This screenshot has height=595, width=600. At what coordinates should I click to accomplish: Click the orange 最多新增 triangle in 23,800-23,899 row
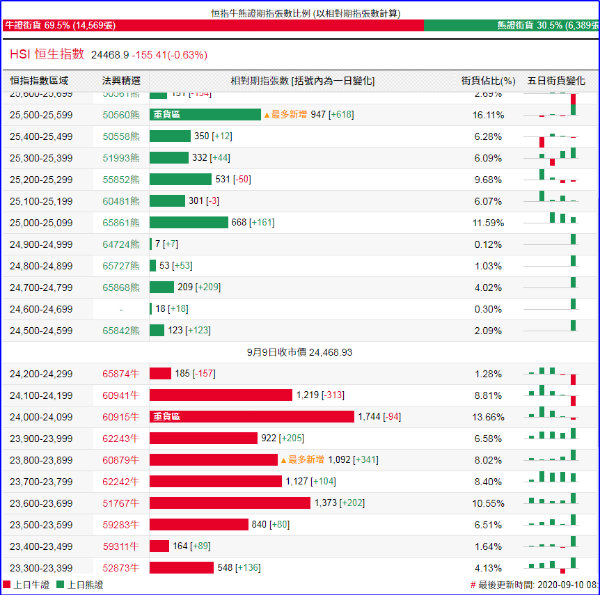coord(284,460)
